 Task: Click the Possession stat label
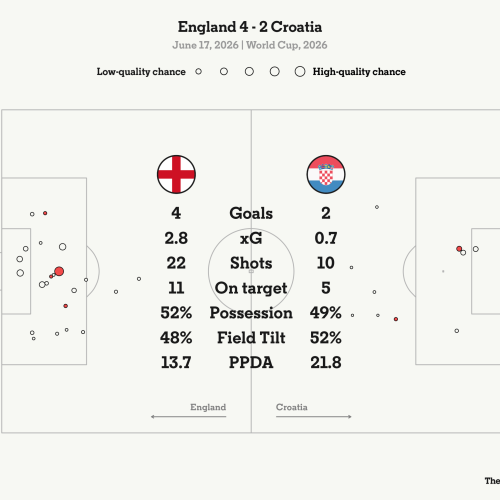(x=251, y=313)
